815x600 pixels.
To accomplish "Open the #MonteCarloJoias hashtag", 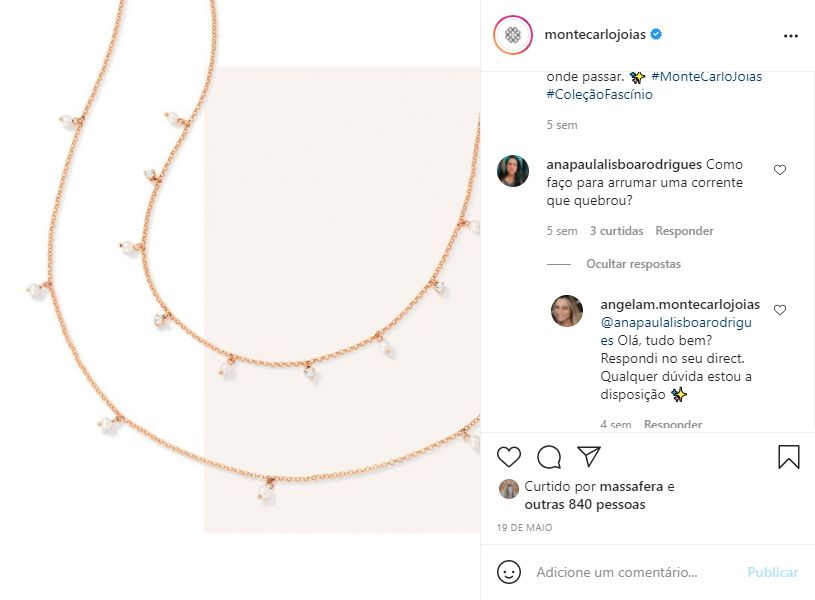I will point(704,76).
